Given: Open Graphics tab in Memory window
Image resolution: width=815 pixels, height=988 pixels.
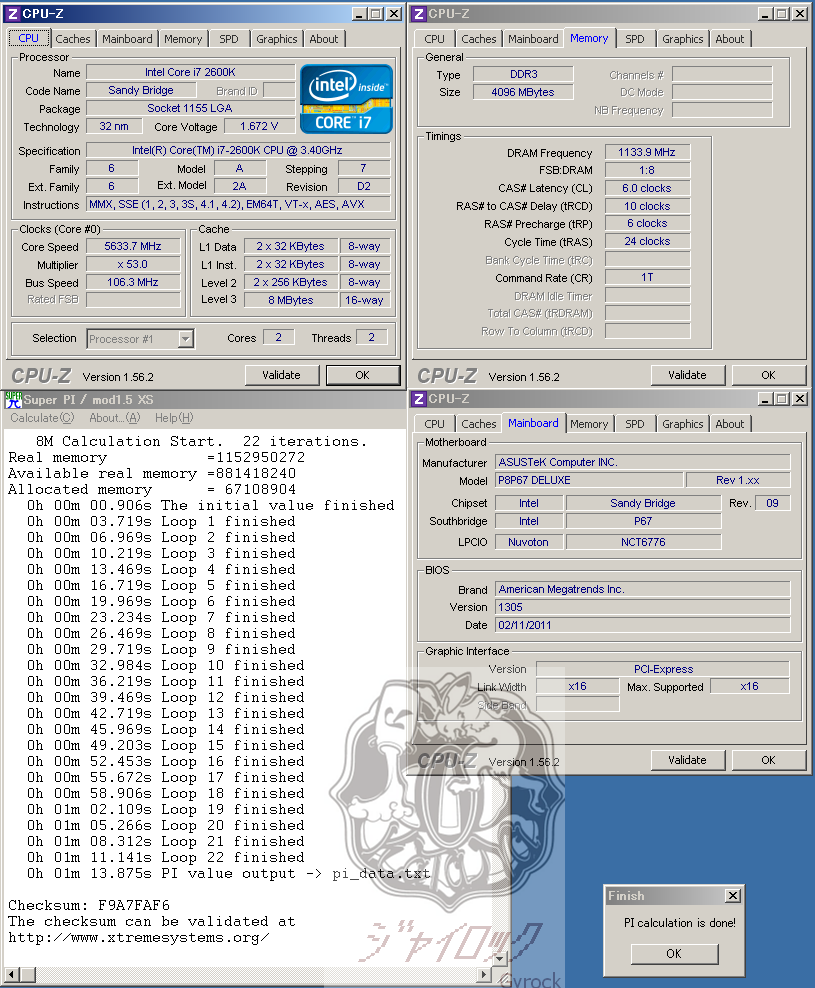Looking at the screenshot, I should [x=682, y=39].
